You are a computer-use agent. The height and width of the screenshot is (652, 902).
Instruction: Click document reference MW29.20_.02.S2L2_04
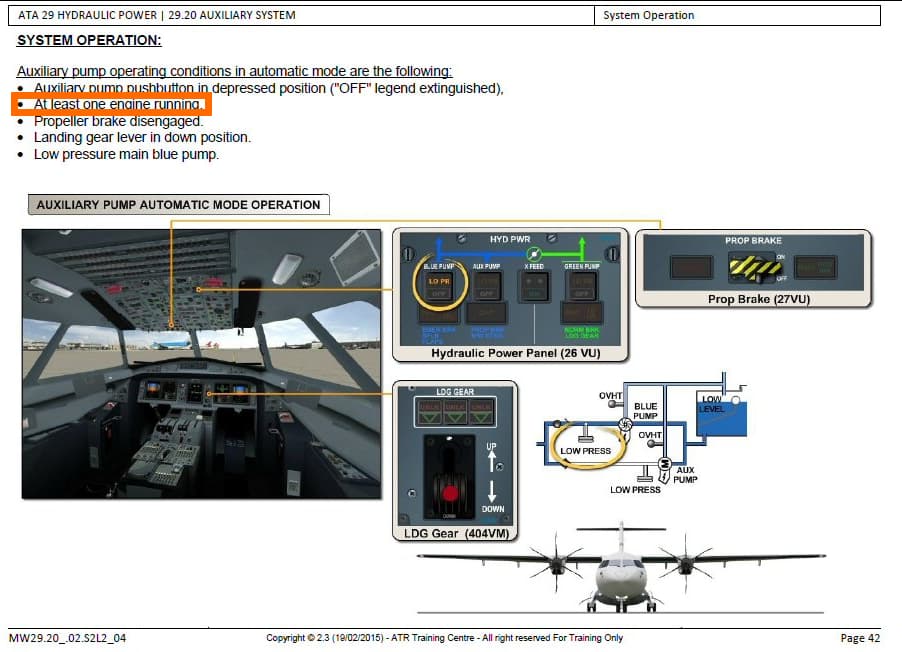click(67, 638)
